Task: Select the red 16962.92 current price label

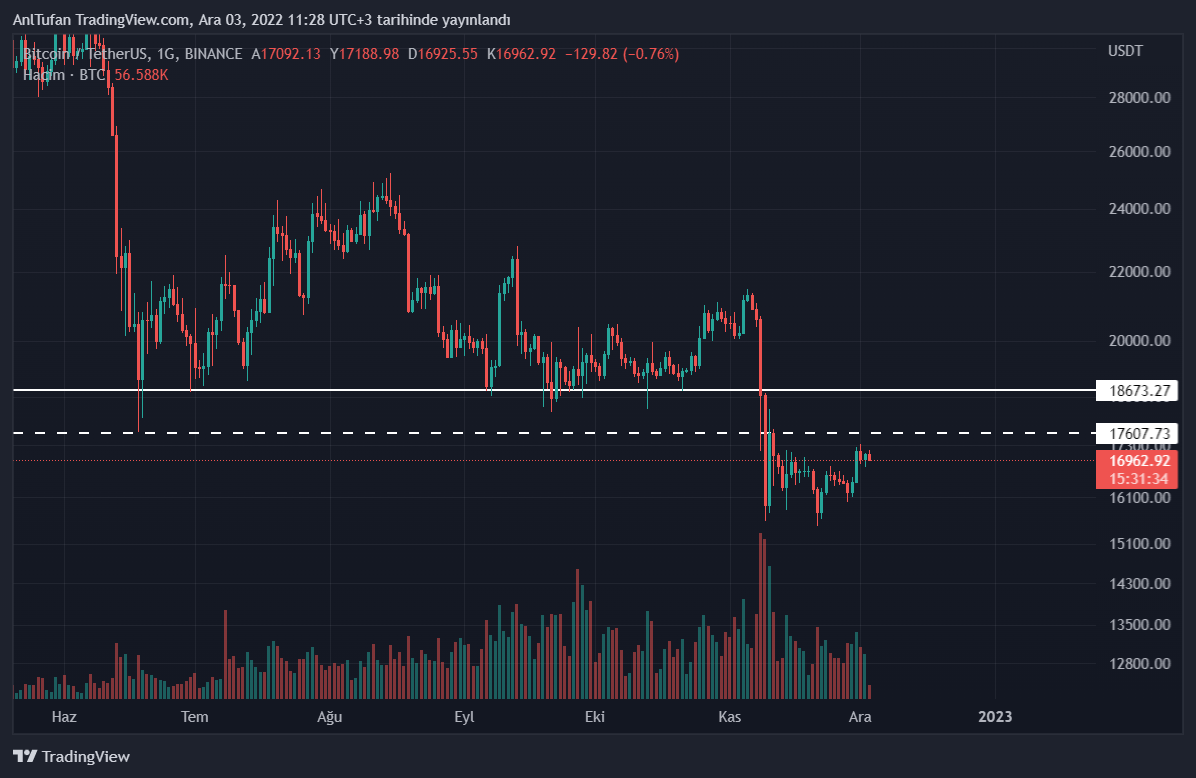Action: coord(1136,461)
